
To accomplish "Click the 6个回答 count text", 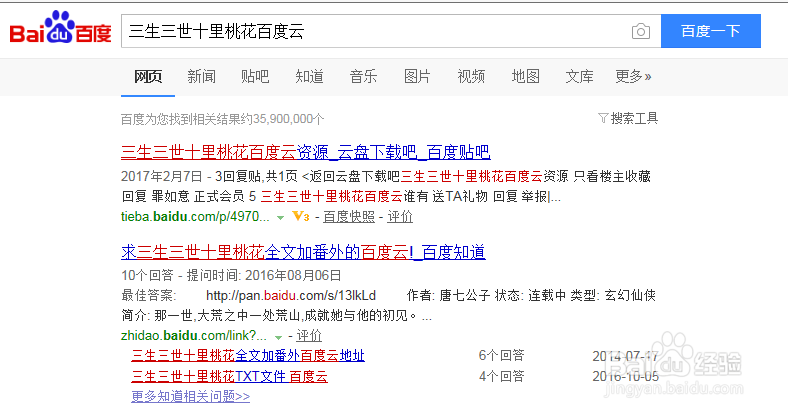I will (501, 356).
